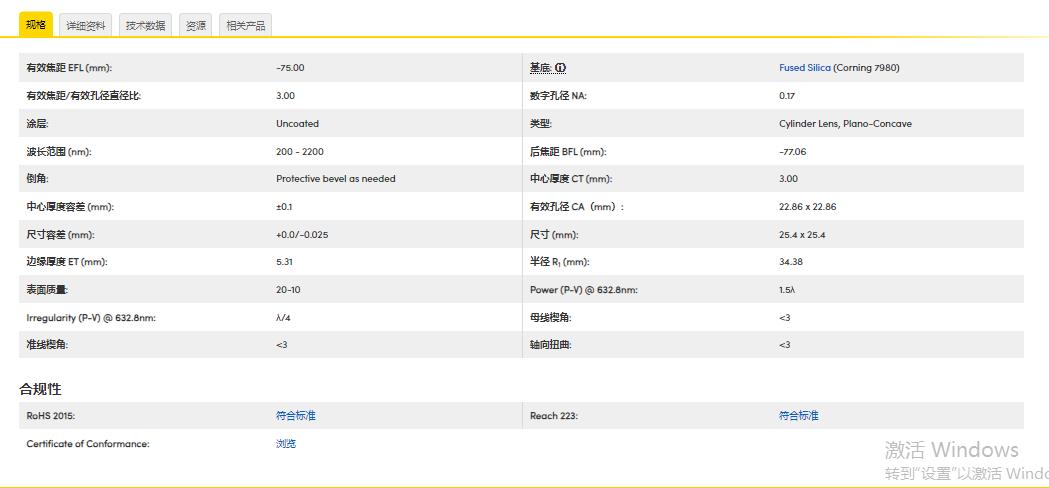The image size is (1049, 488).
Task: Click the Reach 223 符合标准 link
Action: [798, 416]
